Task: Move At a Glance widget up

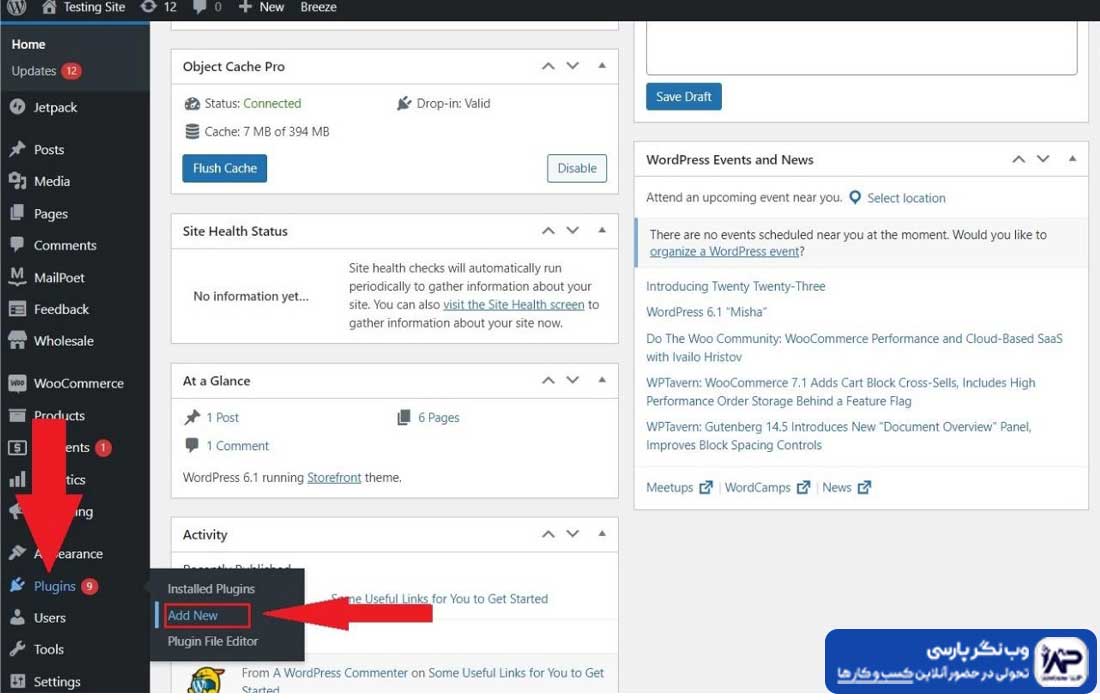Action: 549,380
